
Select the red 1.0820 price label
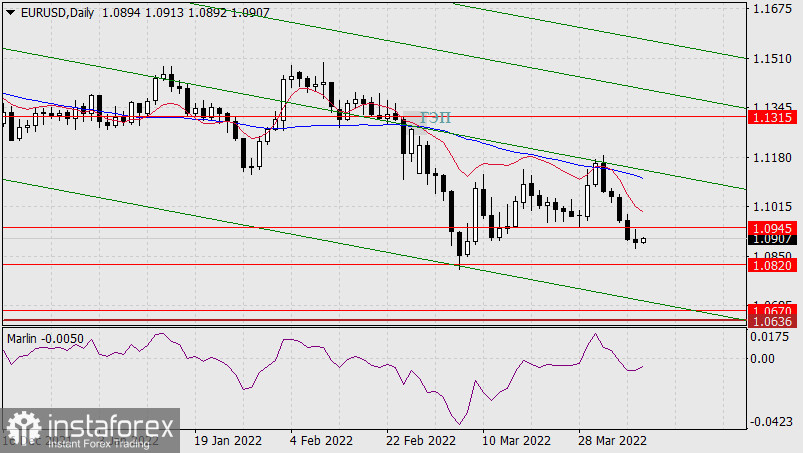point(773,265)
